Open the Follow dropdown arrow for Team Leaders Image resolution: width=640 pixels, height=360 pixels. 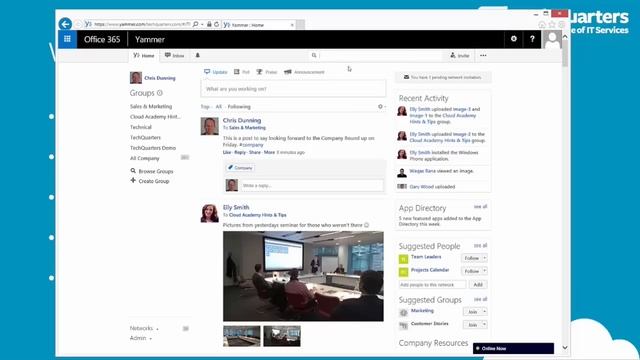click(484, 258)
